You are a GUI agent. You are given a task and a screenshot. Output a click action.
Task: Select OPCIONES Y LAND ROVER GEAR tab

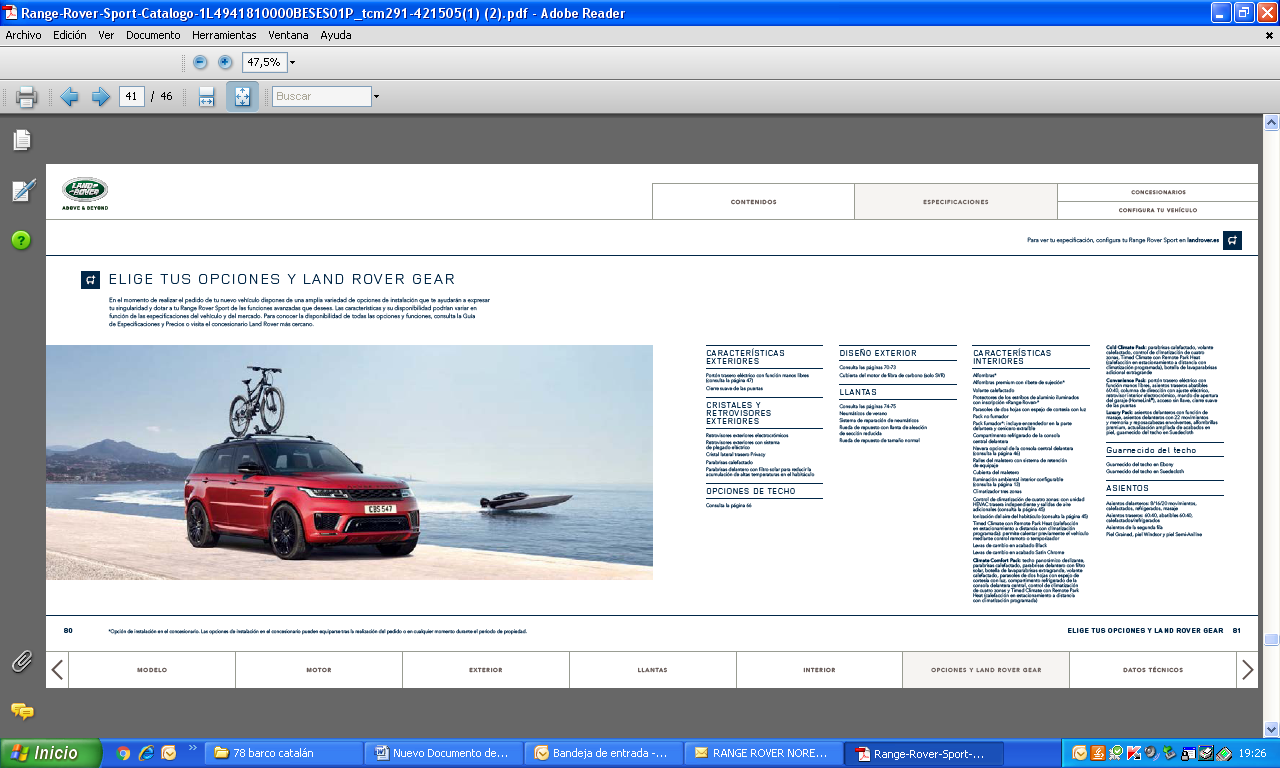(986, 670)
